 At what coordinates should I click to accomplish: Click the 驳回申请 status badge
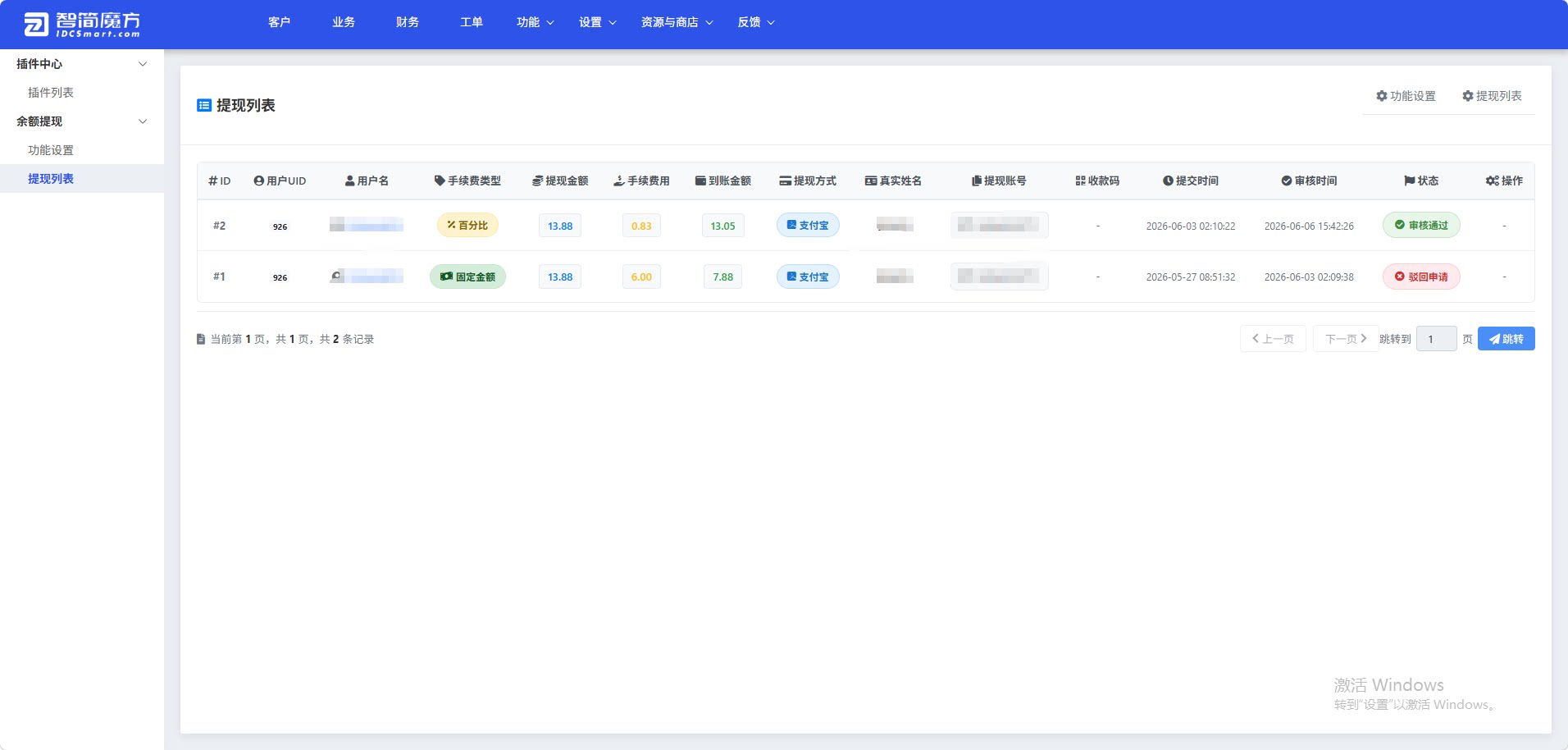point(1421,277)
